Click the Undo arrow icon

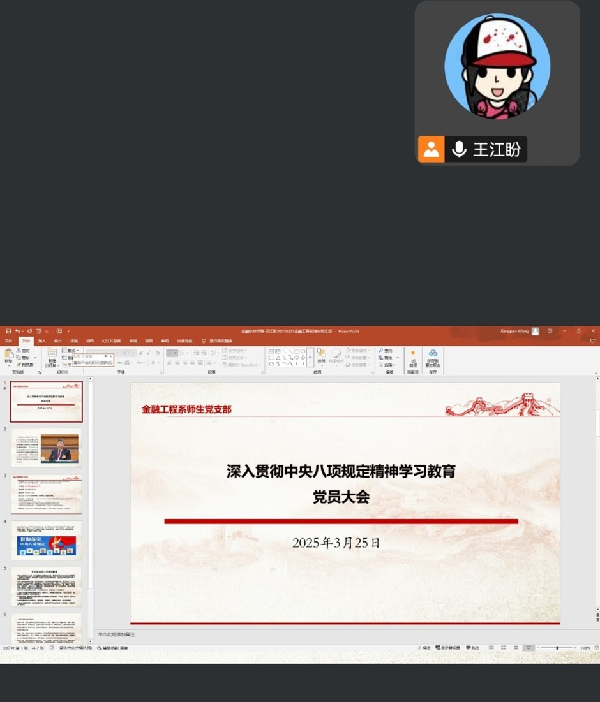click(x=17, y=331)
